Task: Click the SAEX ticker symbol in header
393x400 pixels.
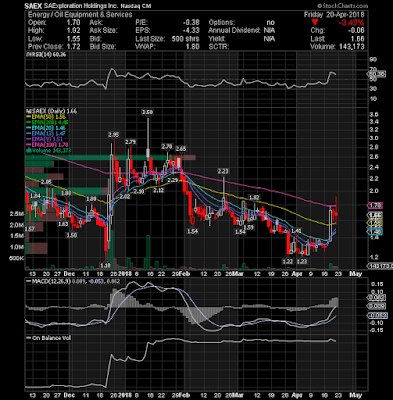Action: (x=33, y=6)
